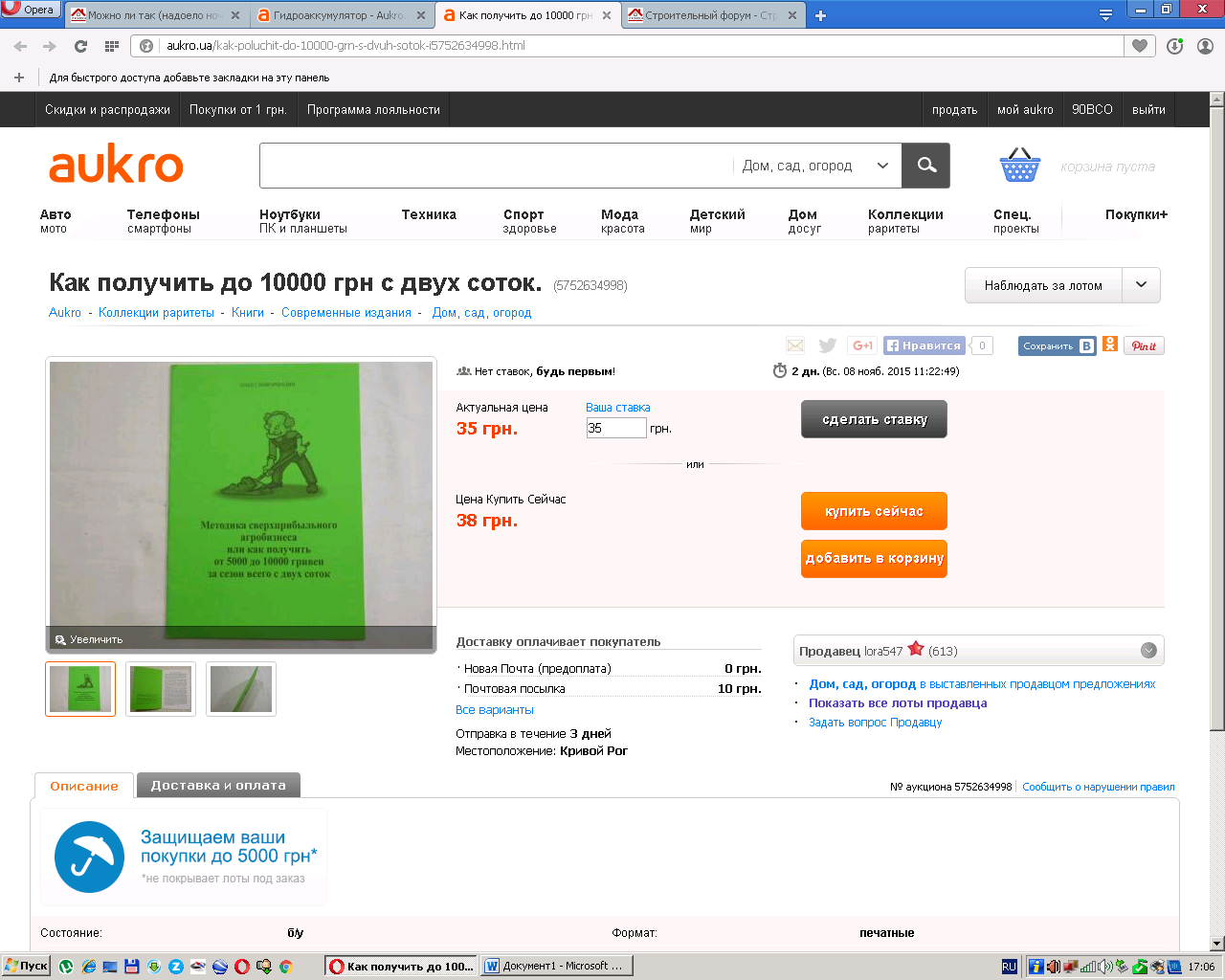
Task: Click the Google +1 button
Action: tap(862, 345)
